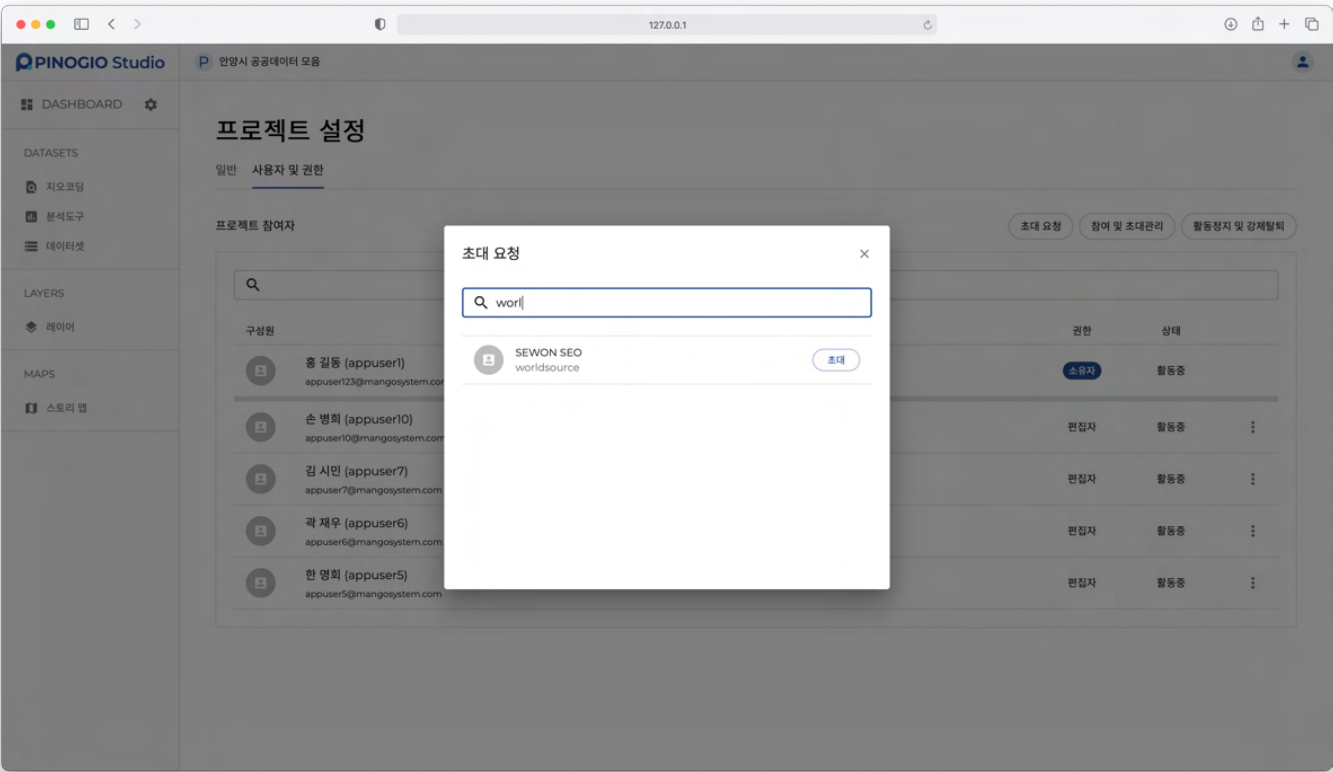The height and width of the screenshot is (772, 1333).
Task: Click the 활동정지 및 강제탈퇴 button
Action: point(1238,226)
